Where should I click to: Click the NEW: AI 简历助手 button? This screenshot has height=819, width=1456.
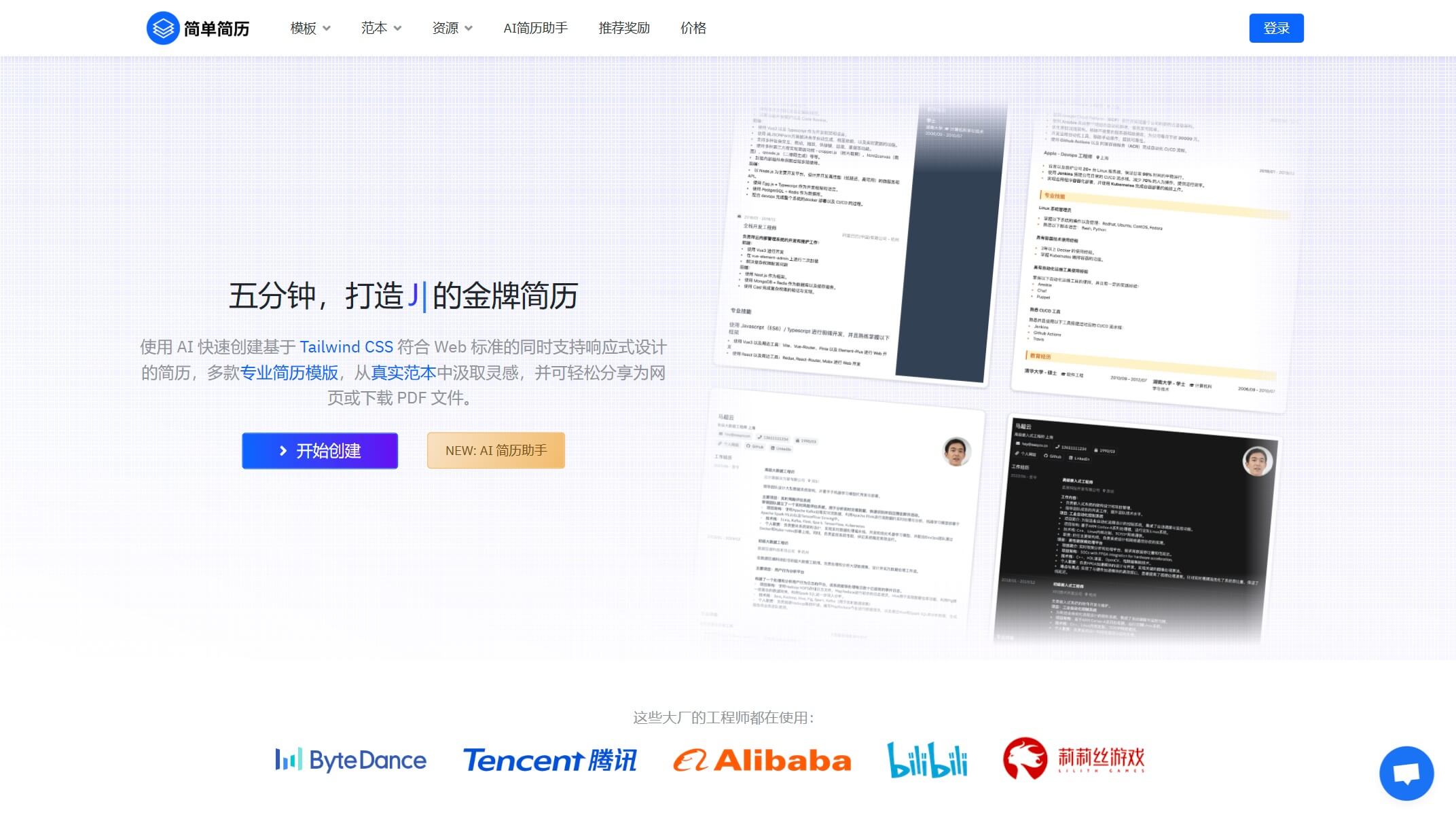(495, 450)
